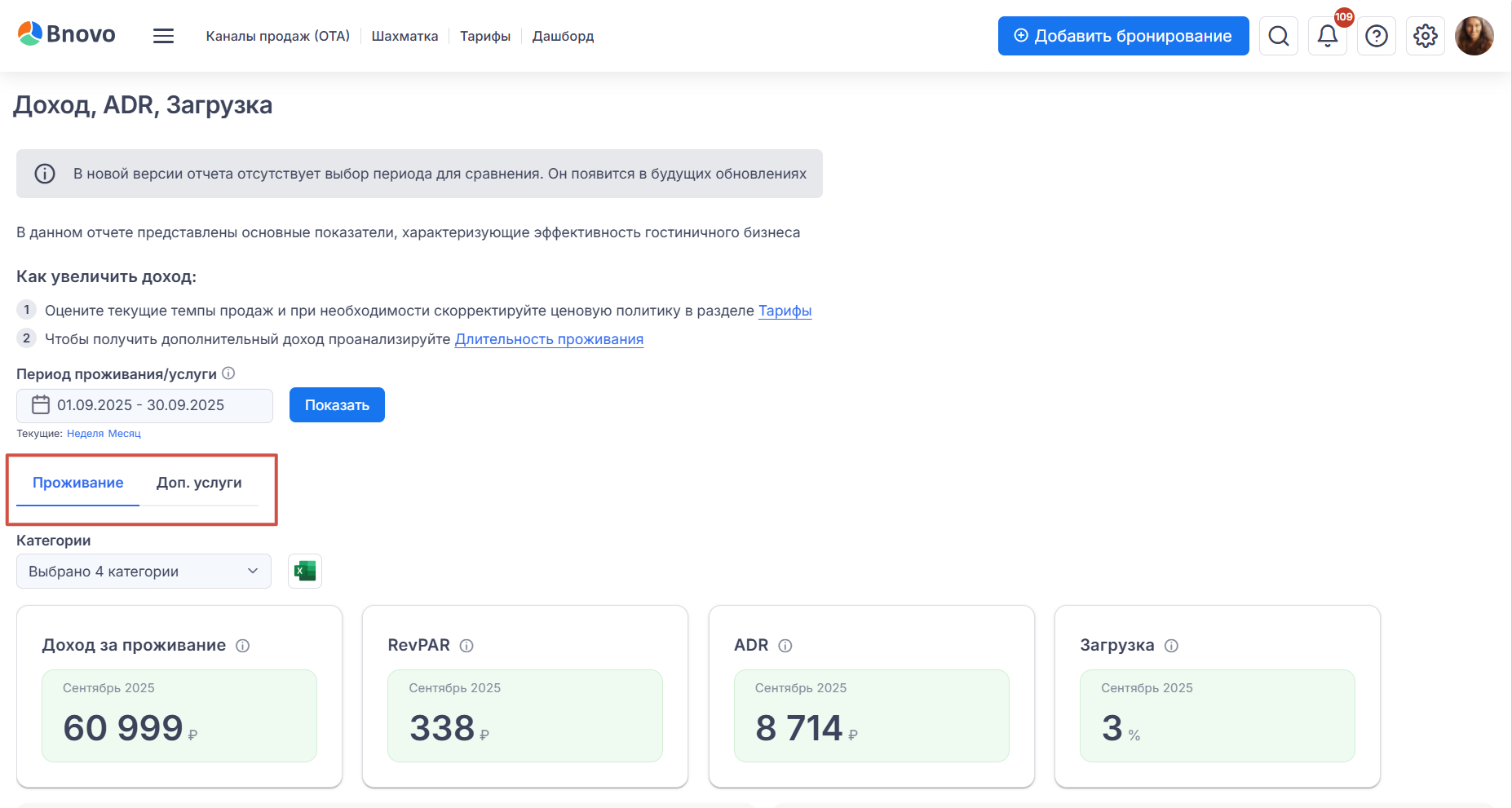Click info icon next to ADR
The height and width of the screenshot is (808, 1512).
tap(785, 646)
